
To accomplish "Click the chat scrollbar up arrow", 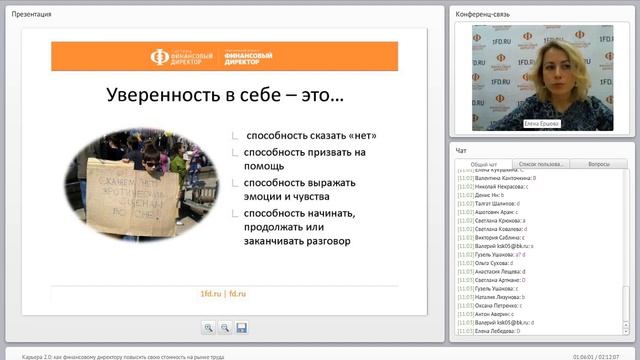I will [x=626, y=325].
